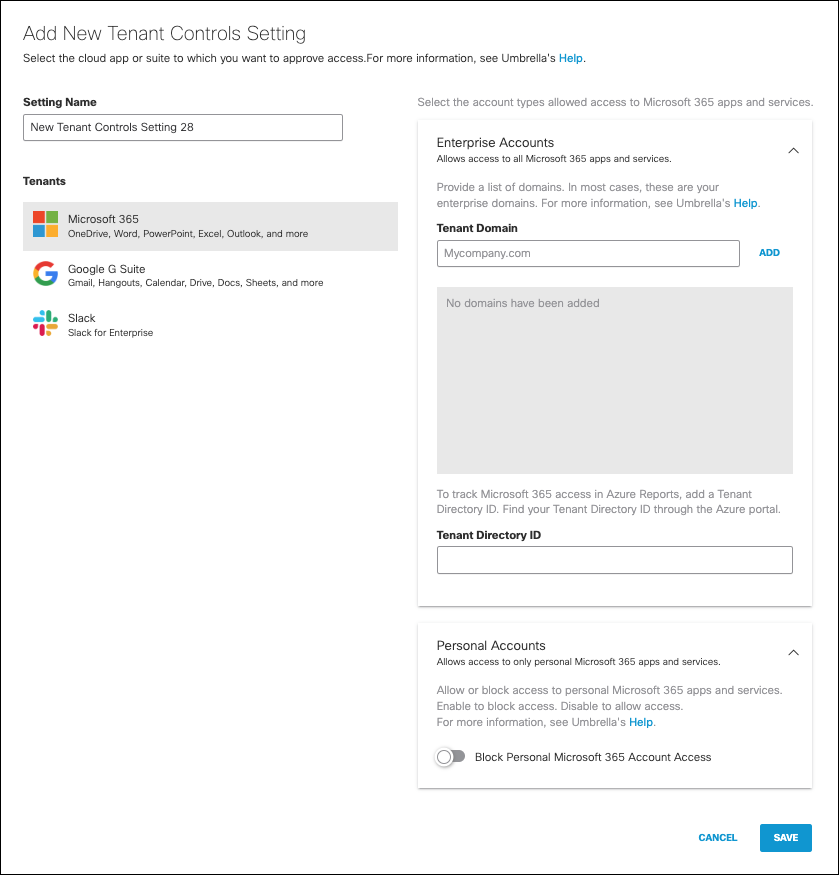
Task: Collapse the Personal Accounts section chevron
Action: (x=793, y=652)
